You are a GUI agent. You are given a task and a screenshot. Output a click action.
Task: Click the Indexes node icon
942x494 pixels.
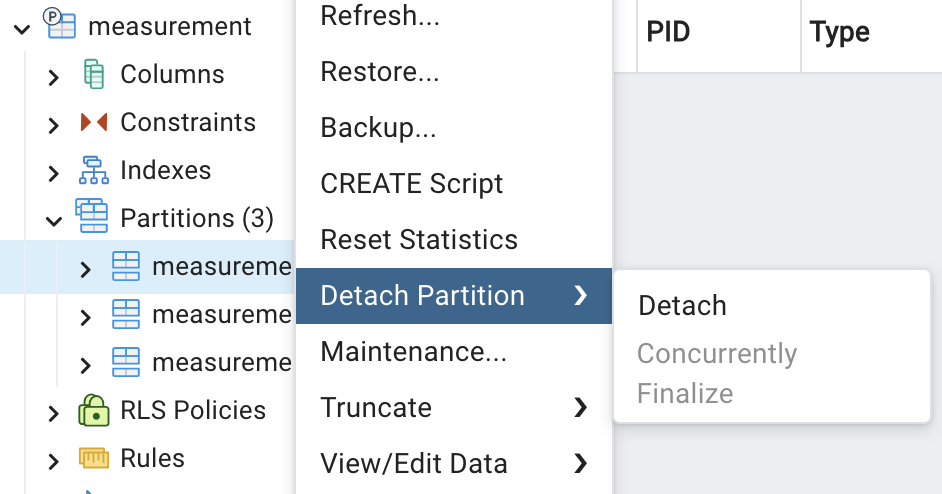tap(94, 171)
